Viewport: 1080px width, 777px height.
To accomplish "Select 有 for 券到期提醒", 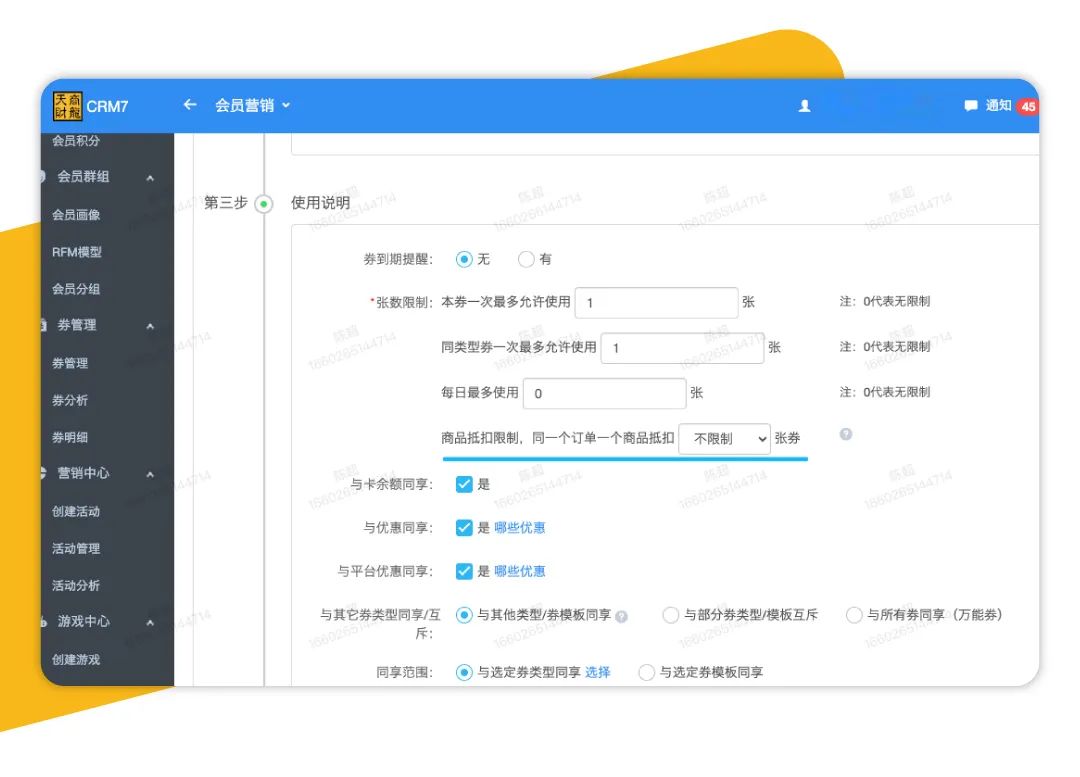I will pos(526,259).
